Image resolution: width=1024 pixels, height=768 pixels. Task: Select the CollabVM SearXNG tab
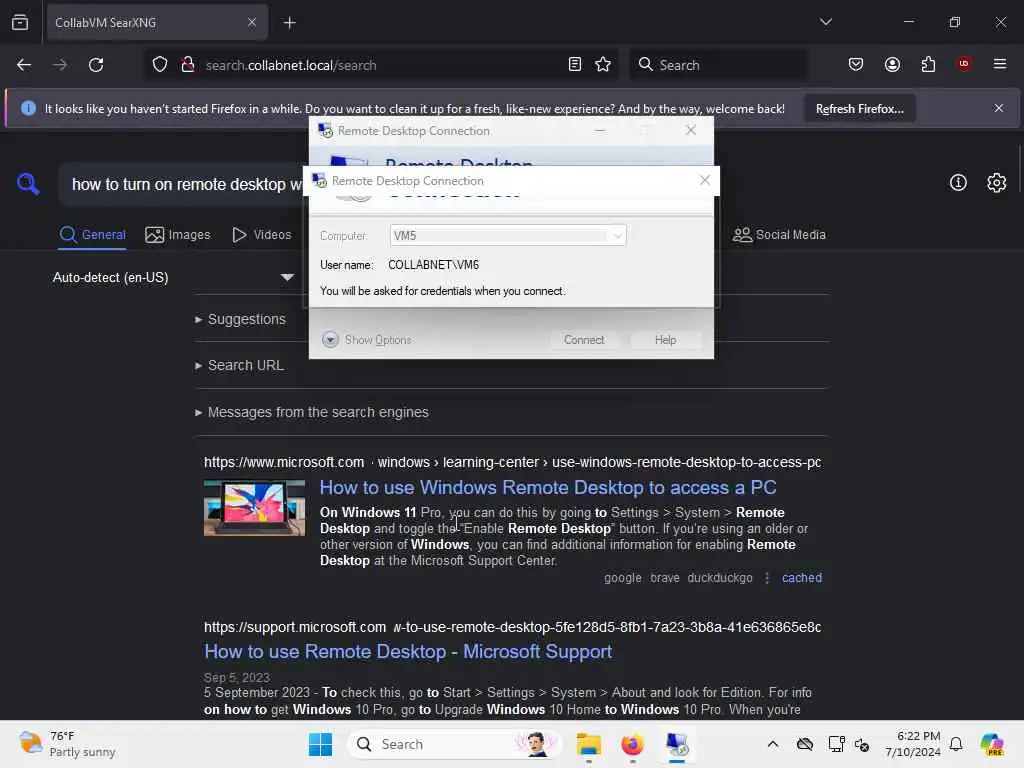point(155,23)
